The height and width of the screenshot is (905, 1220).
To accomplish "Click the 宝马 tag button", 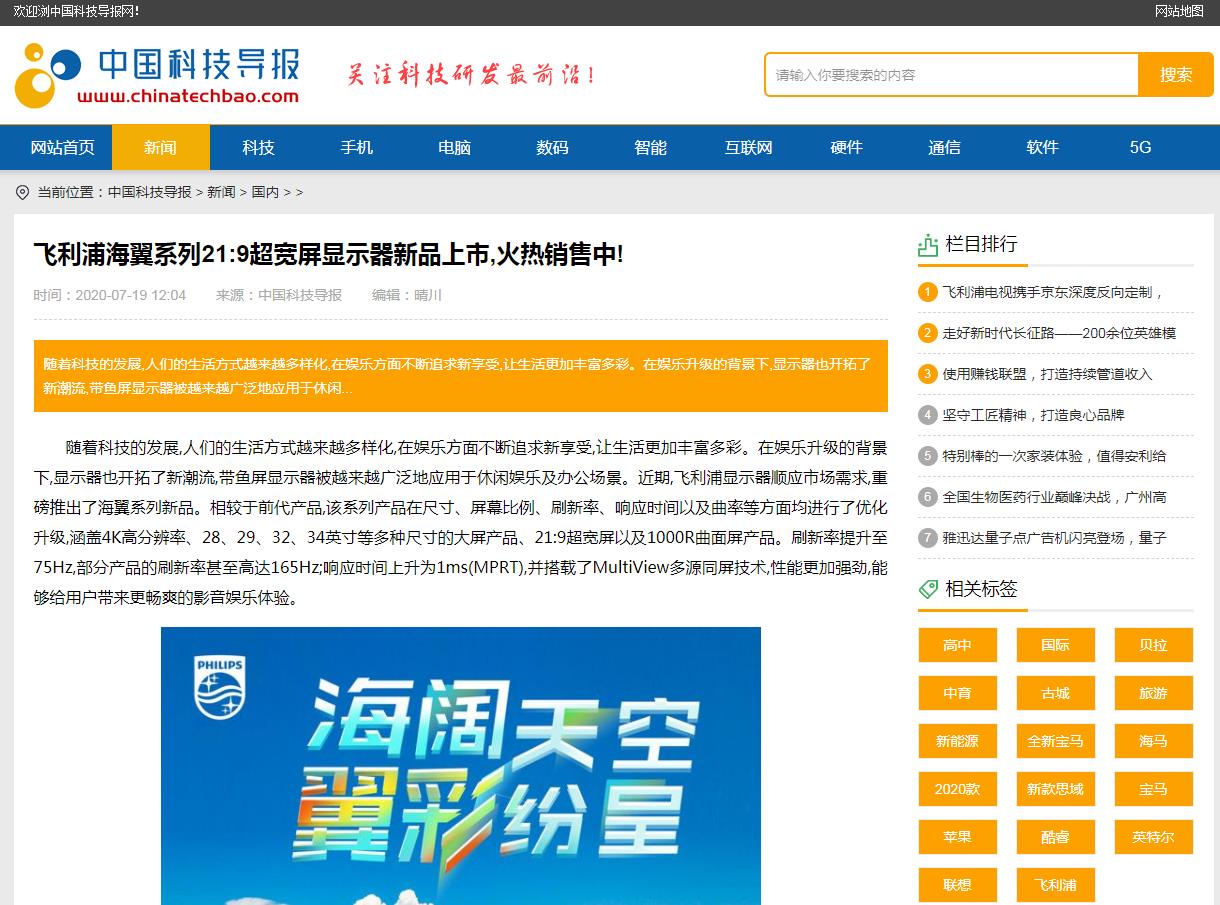I will coord(1154,789).
